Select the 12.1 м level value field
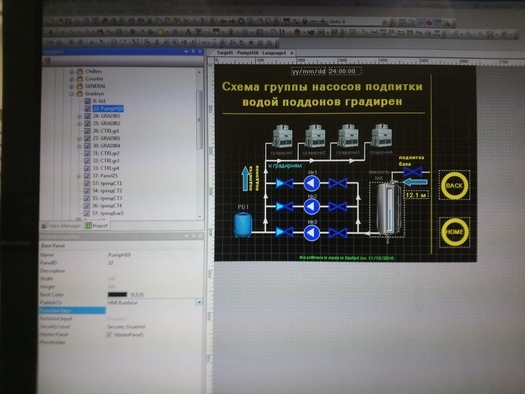The width and height of the screenshot is (525, 394). point(417,195)
